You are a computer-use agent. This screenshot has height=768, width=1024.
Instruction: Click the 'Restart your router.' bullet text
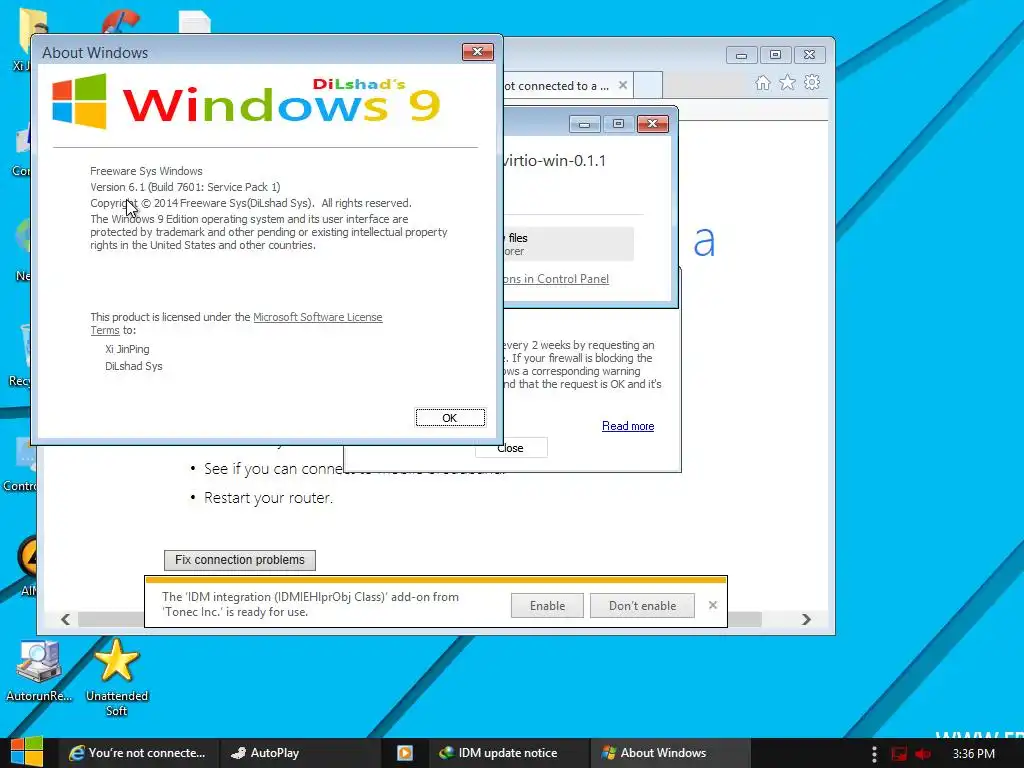point(268,498)
